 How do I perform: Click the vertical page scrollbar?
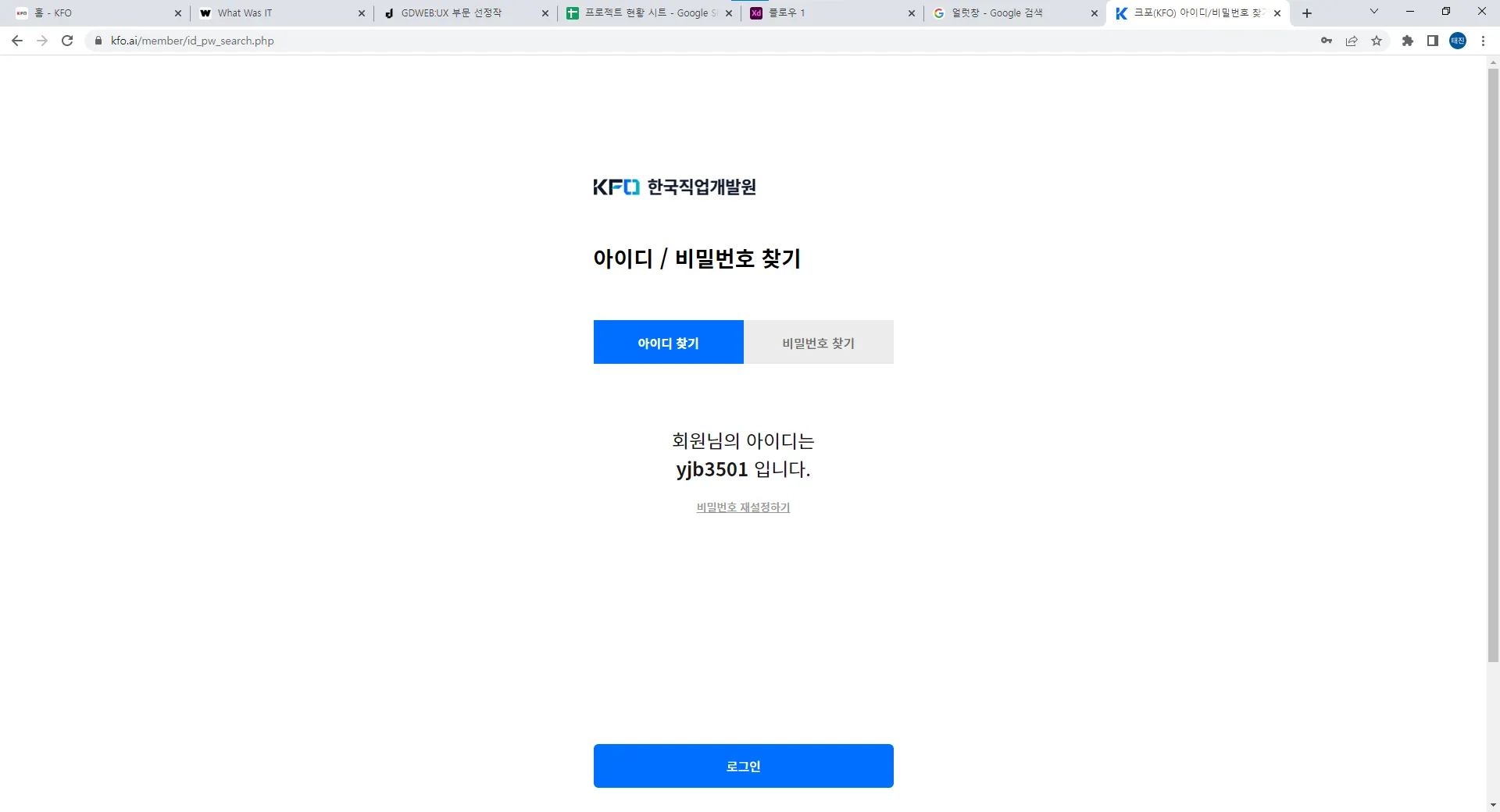pyautogui.click(x=1493, y=365)
